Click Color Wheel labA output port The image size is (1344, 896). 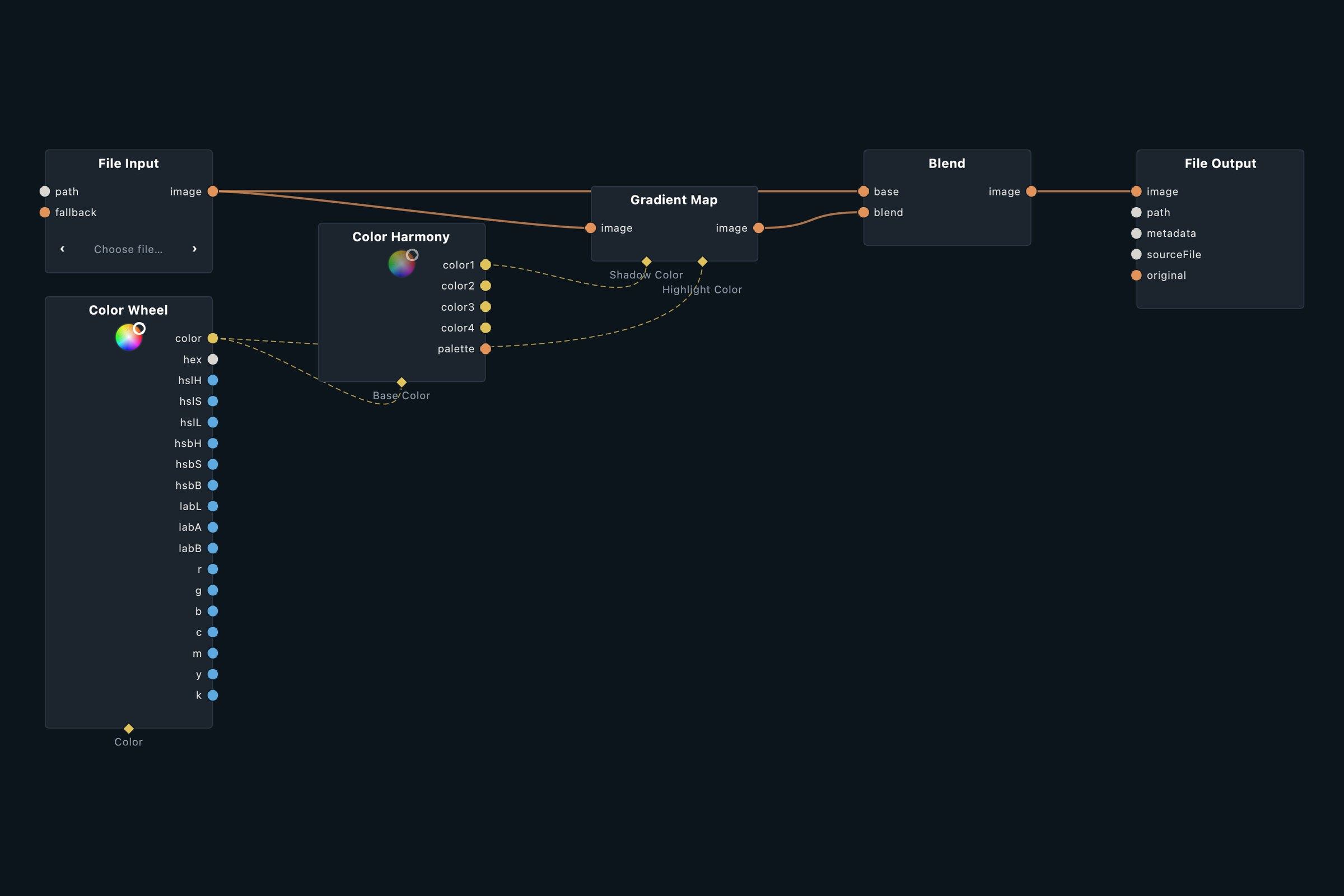click(213, 527)
